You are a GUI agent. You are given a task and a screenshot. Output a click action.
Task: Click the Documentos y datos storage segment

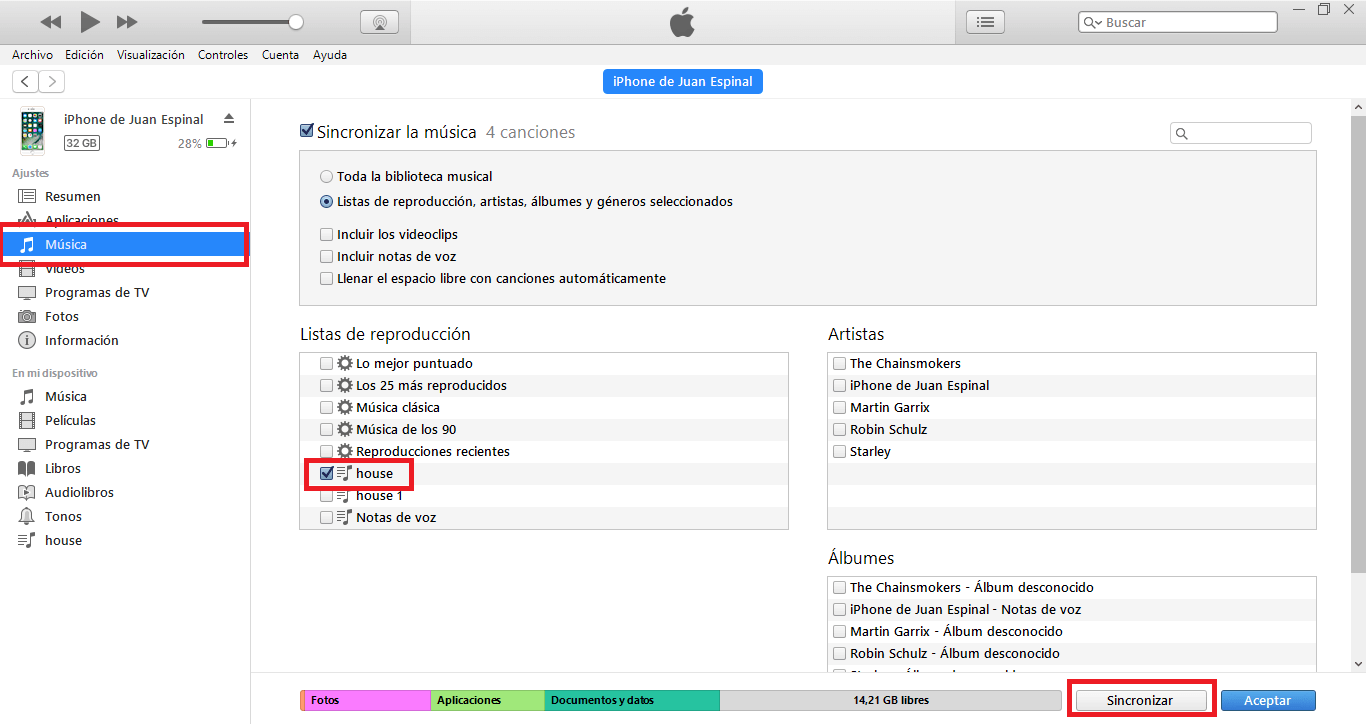632,700
